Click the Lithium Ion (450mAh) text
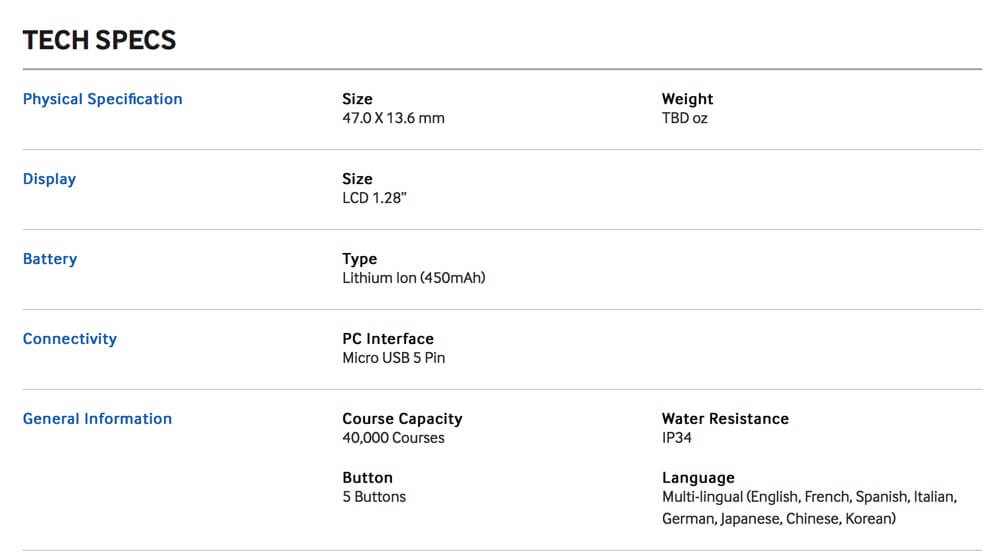Image resolution: width=1008 pixels, height=560 pixels. pyautogui.click(x=413, y=278)
